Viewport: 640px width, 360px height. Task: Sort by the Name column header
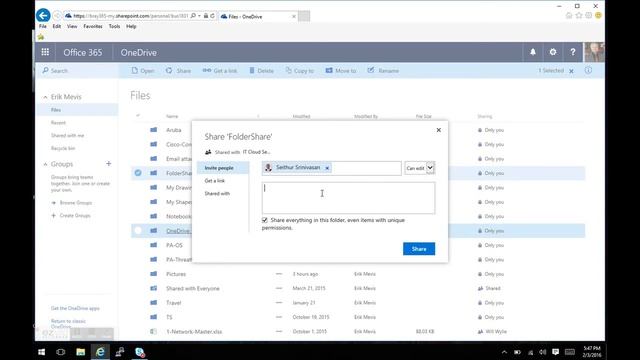tap(172, 116)
